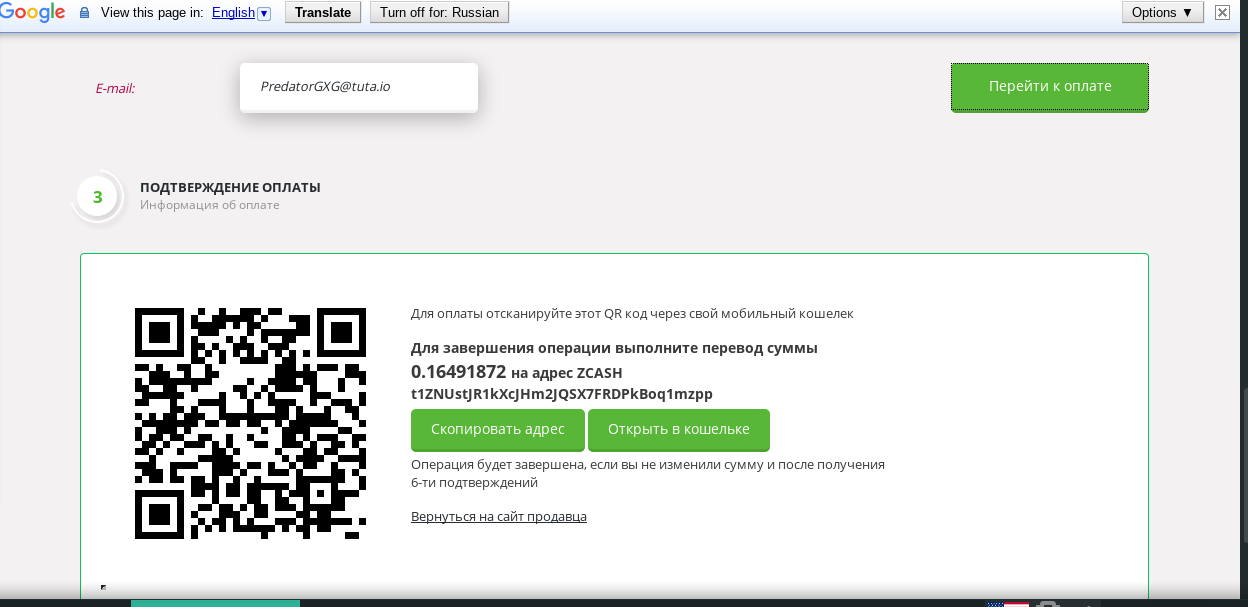This screenshot has height=607, width=1248.
Task: Click the red 'E-mail:' label
Action: coord(115,88)
